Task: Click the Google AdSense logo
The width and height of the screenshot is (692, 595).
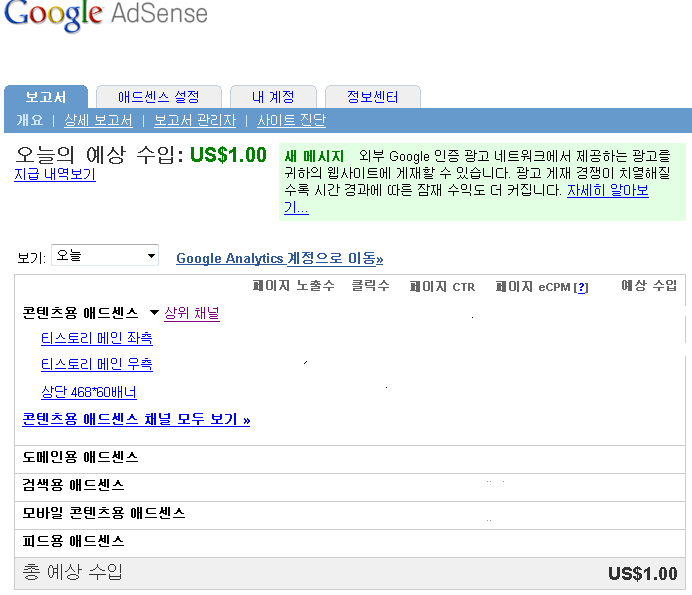Action: tap(106, 15)
